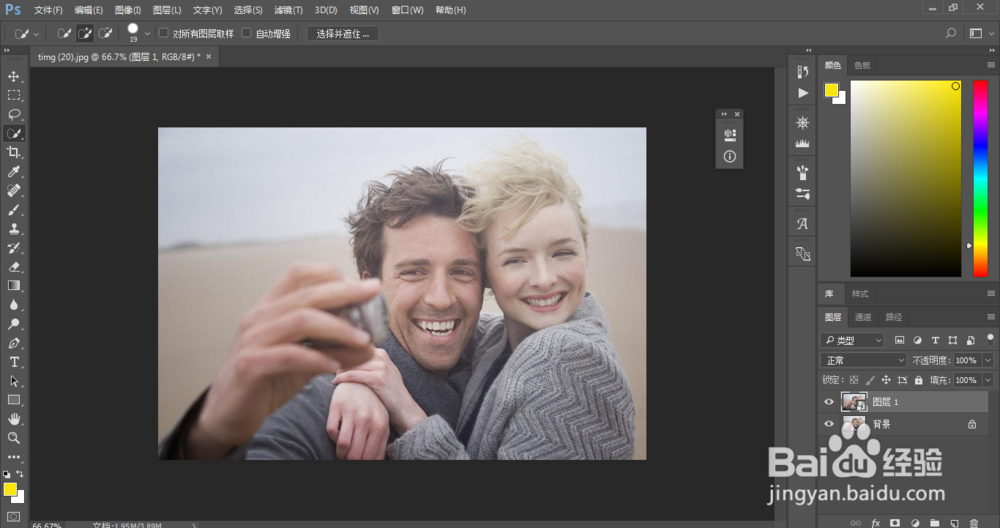Open the Character panel icon

802,224
